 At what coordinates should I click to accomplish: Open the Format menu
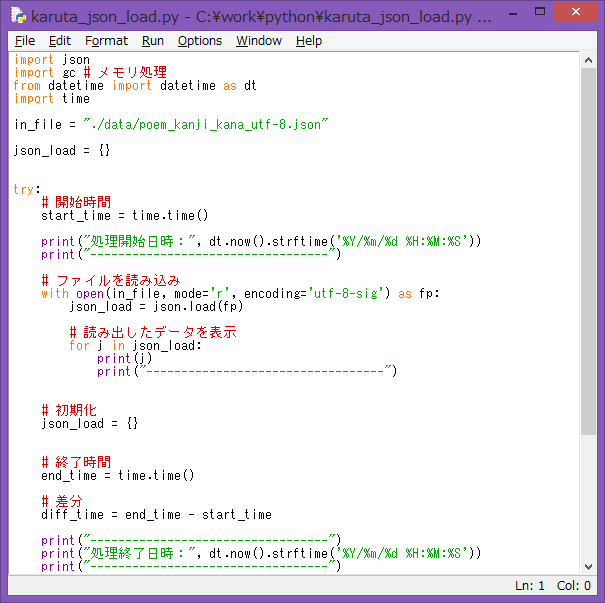tap(106, 41)
